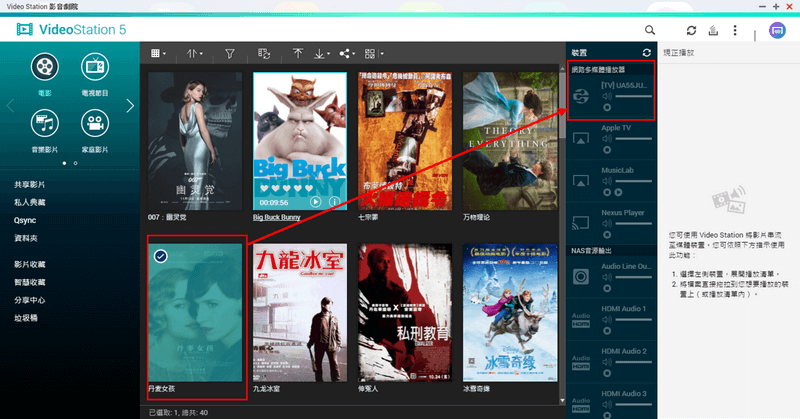This screenshot has width=800, height=419.
Task: Open the Movies (電影) library icon
Action: point(44,67)
